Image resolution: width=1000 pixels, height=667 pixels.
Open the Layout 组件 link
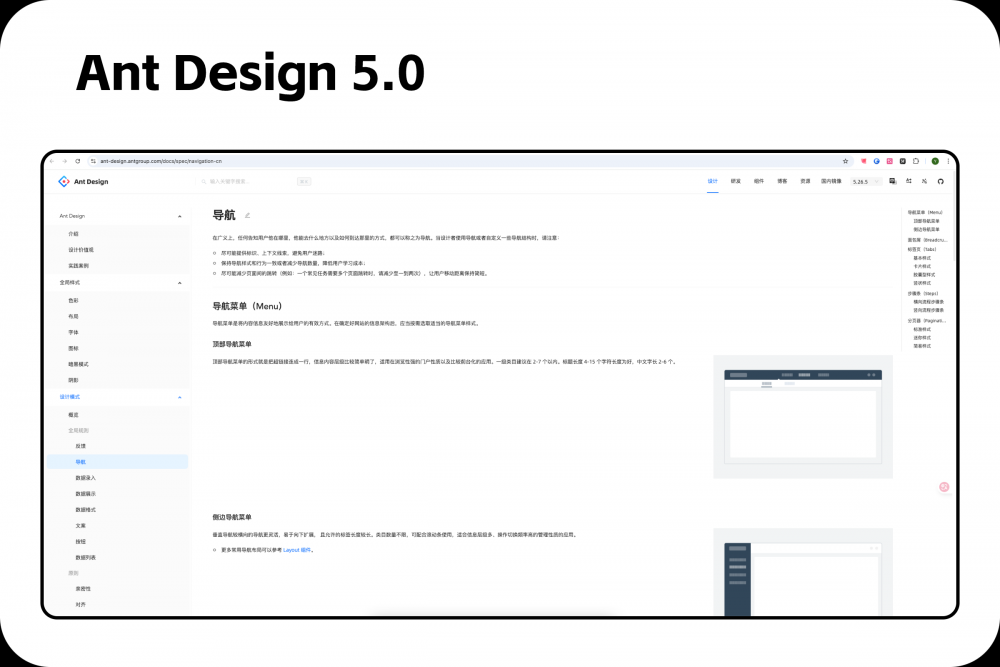pyautogui.click(x=297, y=550)
